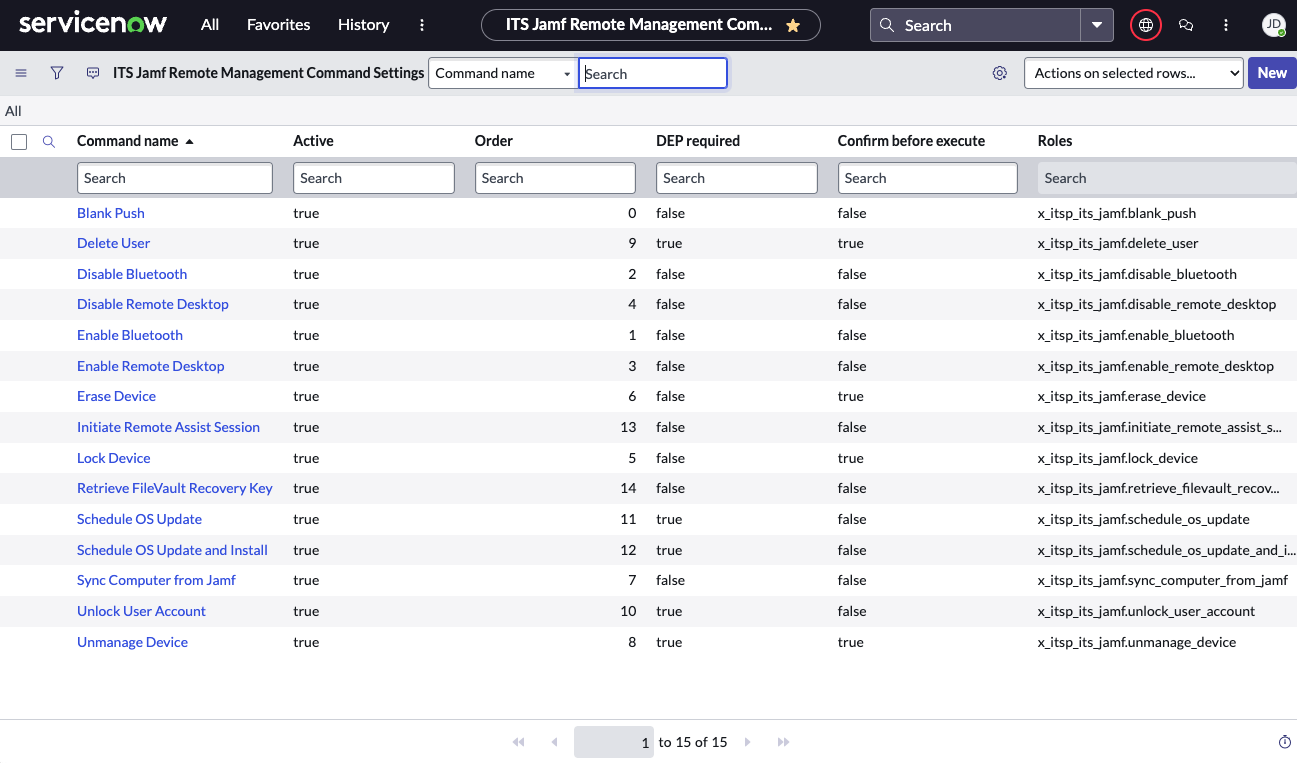Toggle favorite star on the title pill
This screenshot has height=763, width=1297.
coord(793,25)
